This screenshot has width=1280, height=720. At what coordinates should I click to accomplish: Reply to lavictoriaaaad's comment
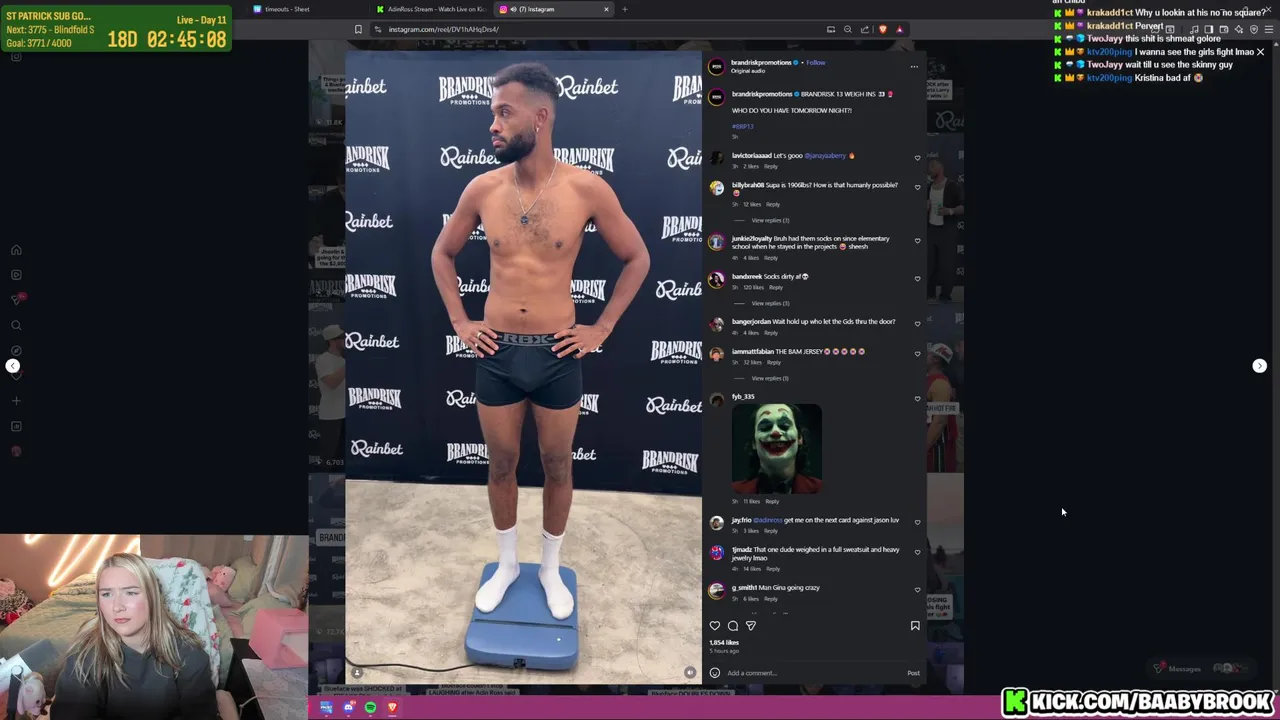[x=771, y=166]
